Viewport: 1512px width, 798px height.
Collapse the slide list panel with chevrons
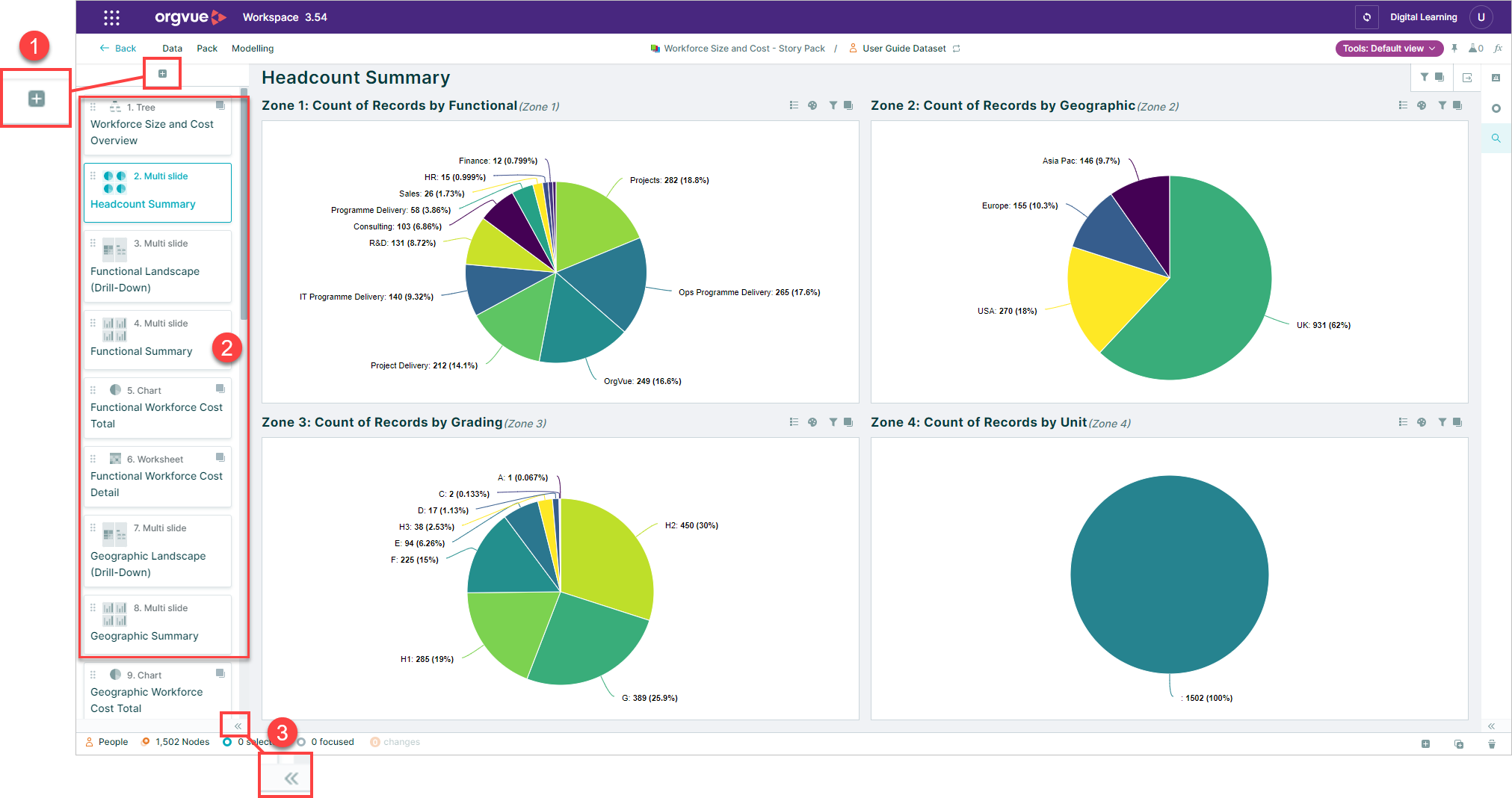pyautogui.click(x=238, y=726)
